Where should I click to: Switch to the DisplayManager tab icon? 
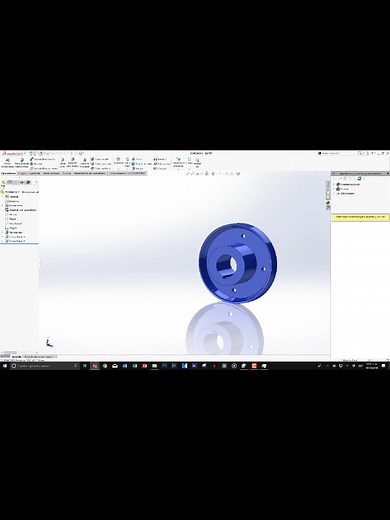[28, 182]
